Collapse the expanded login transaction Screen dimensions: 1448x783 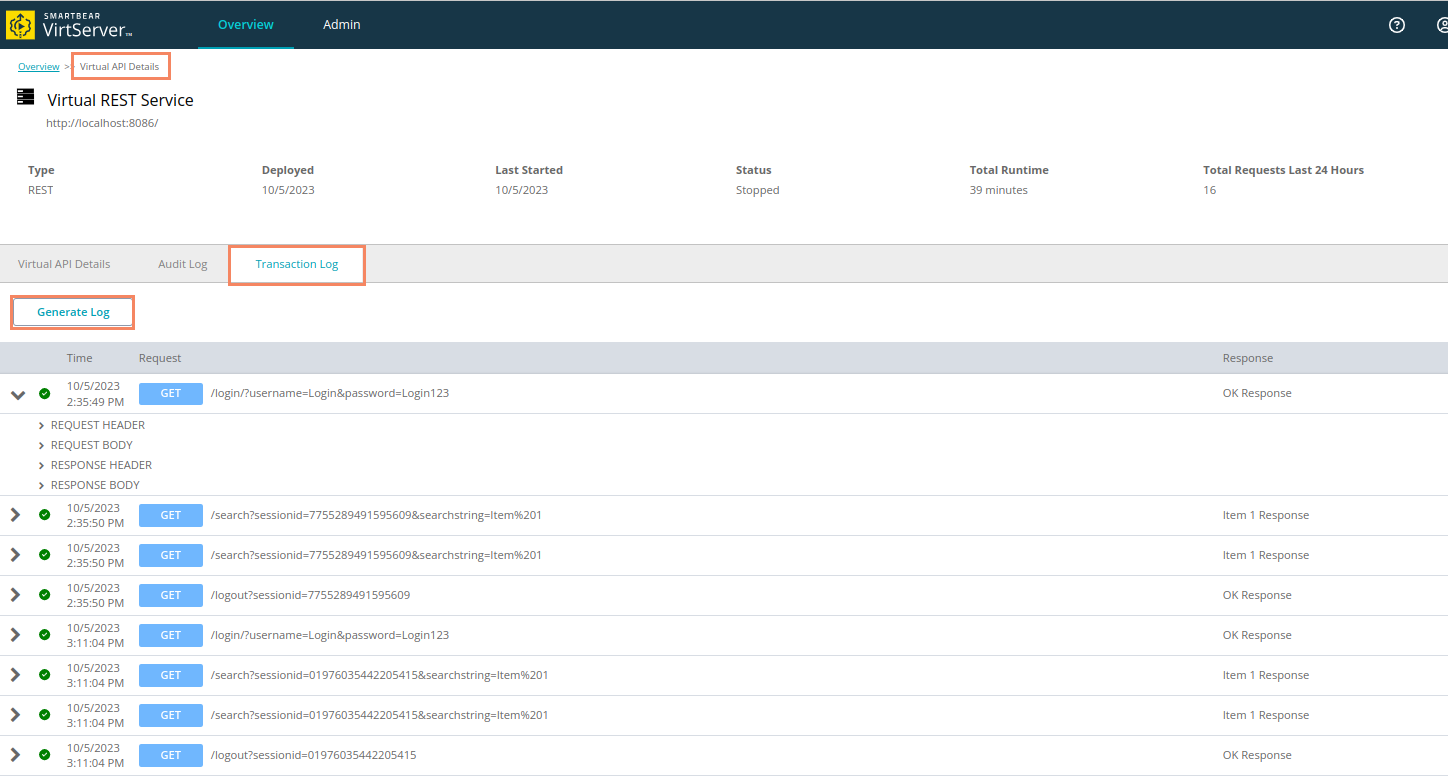coord(17,393)
